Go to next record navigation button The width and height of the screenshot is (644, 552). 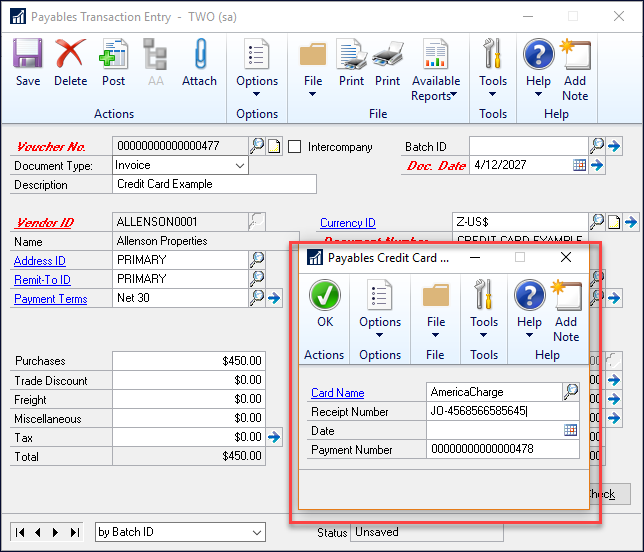click(55, 532)
